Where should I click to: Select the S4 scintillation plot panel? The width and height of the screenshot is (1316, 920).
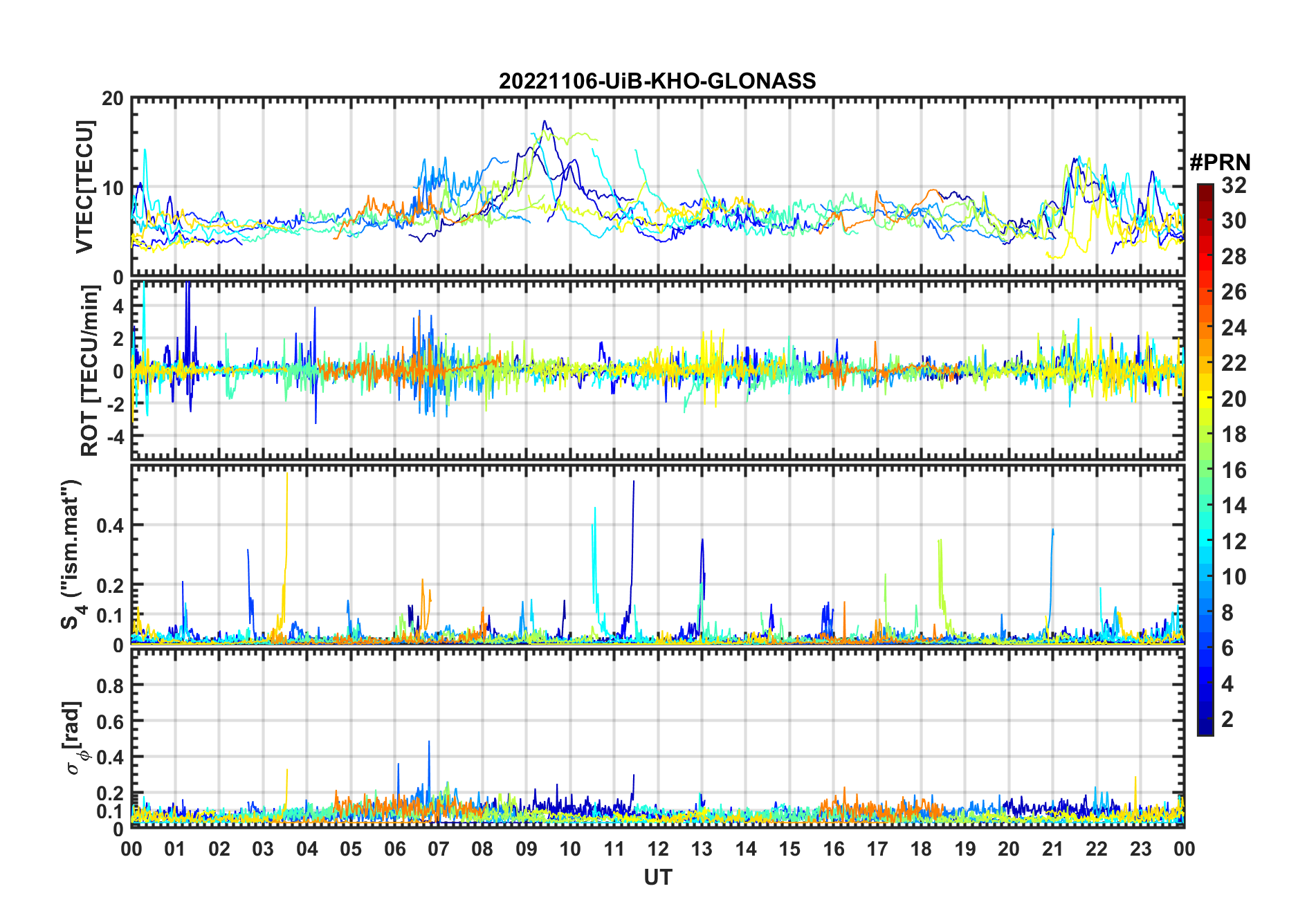tap(658, 554)
